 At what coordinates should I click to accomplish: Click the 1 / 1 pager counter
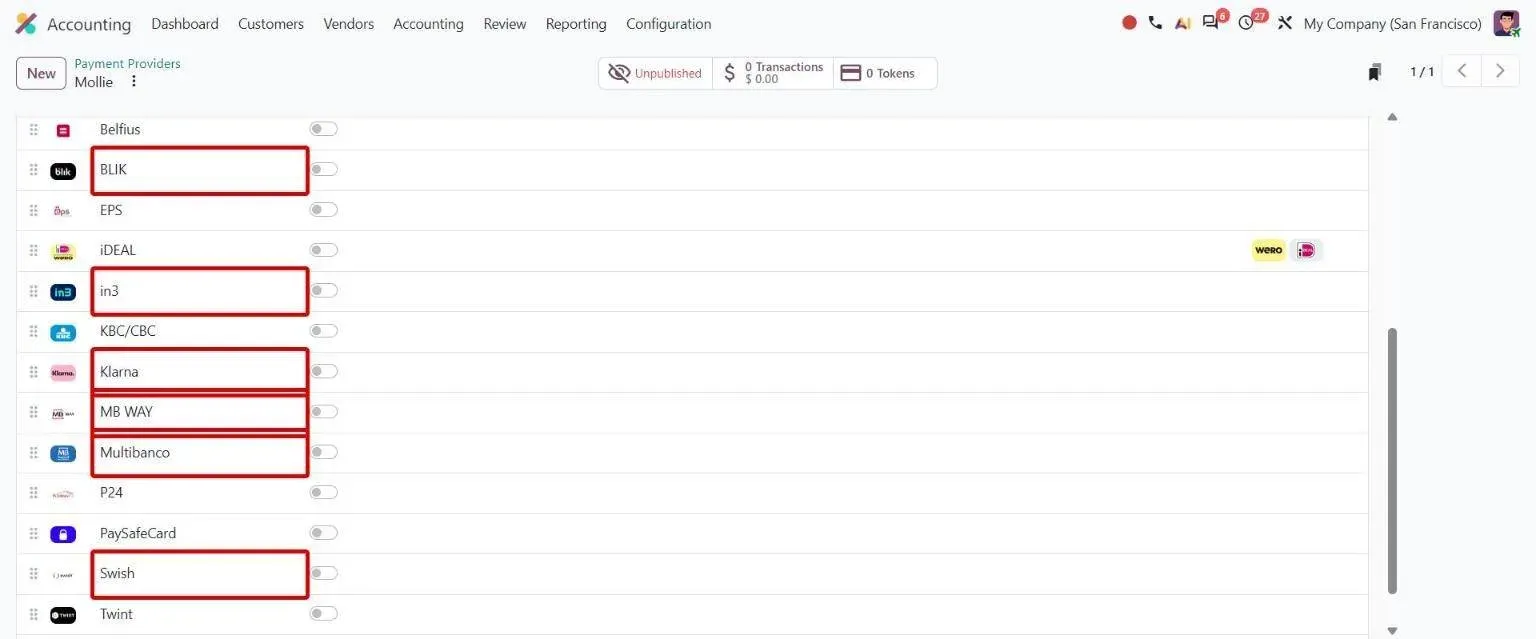click(1422, 71)
